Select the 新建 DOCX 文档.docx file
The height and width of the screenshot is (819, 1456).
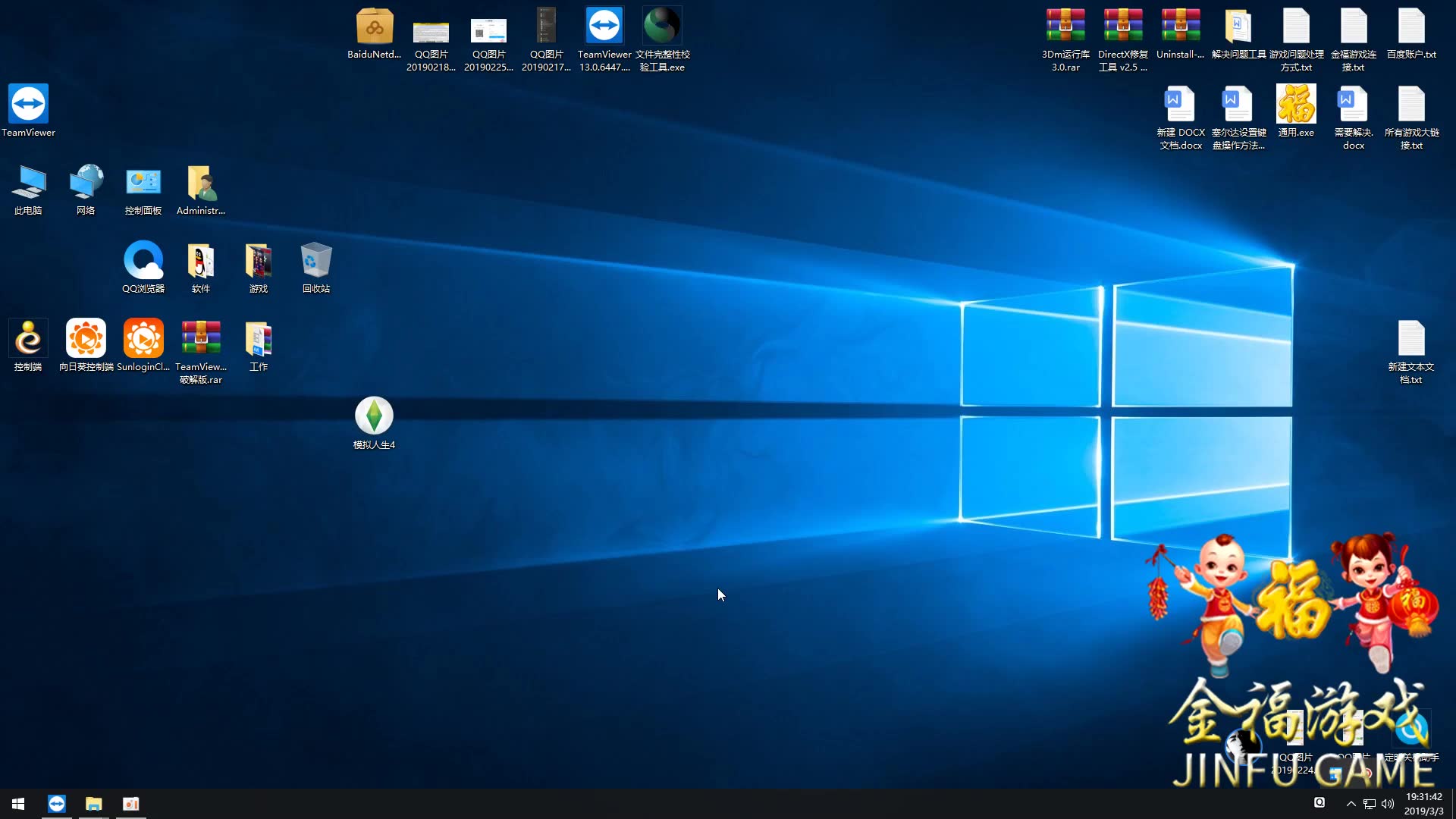[x=1181, y=105]
